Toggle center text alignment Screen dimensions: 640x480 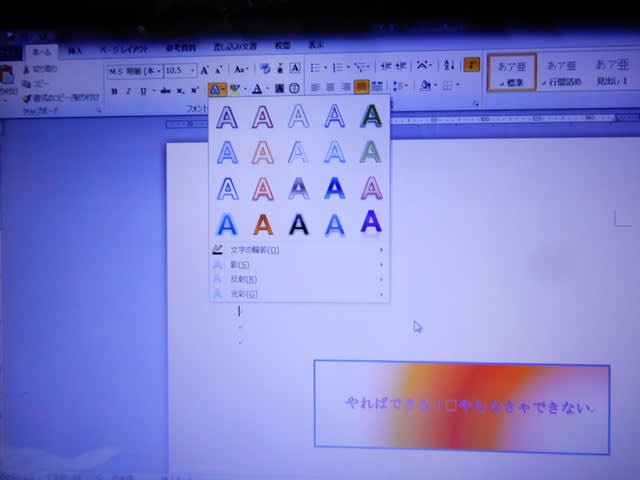328,88
